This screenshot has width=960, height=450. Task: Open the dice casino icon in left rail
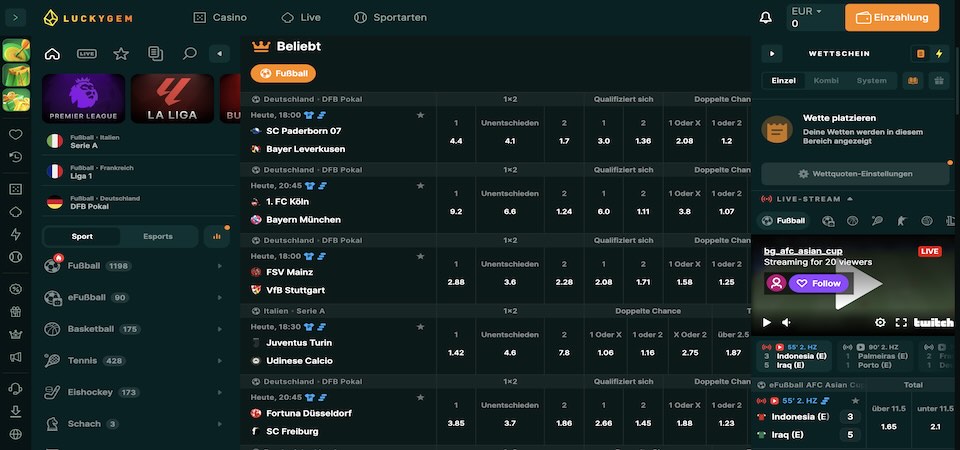click(16, 189)
